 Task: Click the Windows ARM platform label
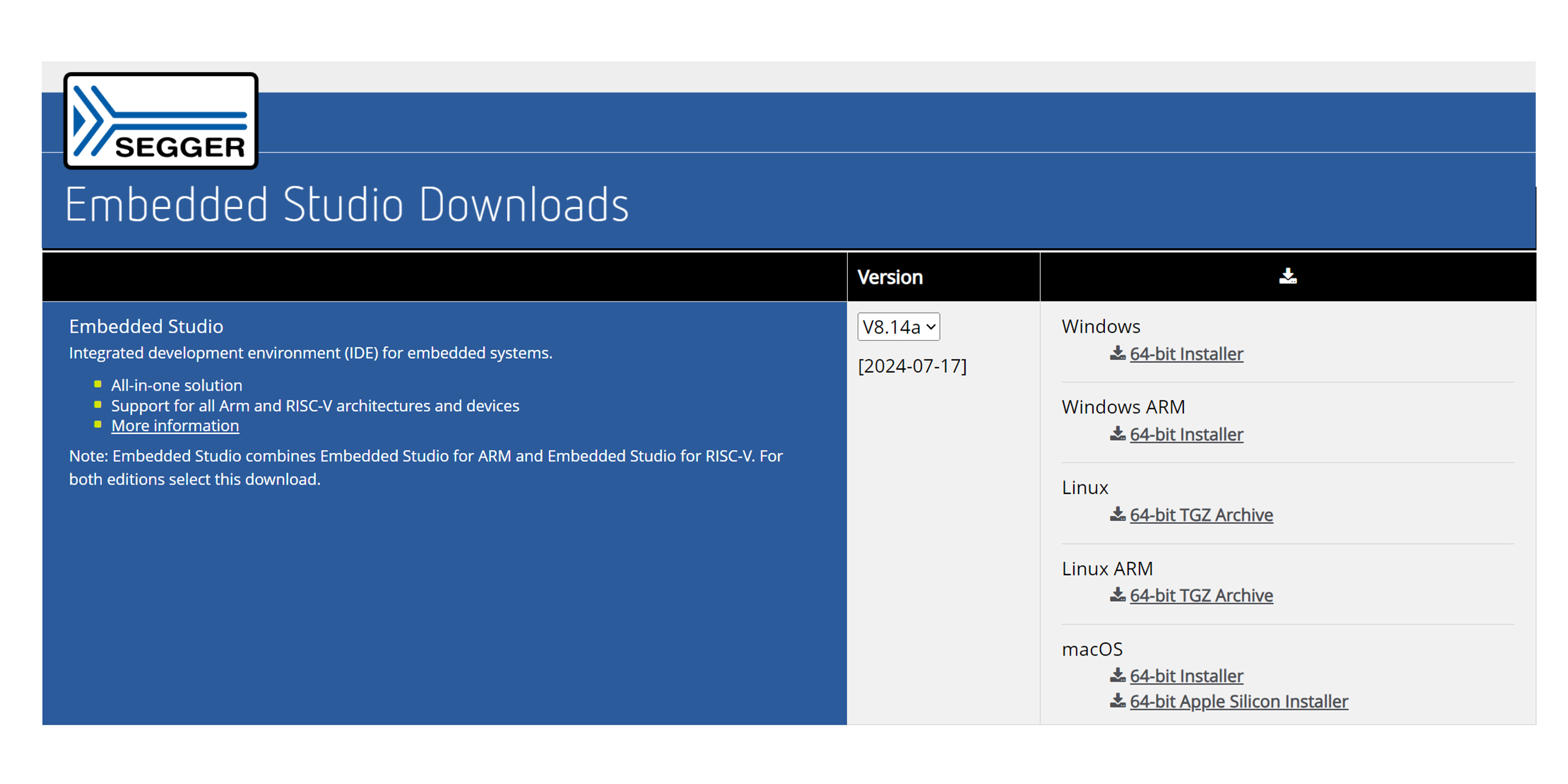click(x=1123, y=407)
